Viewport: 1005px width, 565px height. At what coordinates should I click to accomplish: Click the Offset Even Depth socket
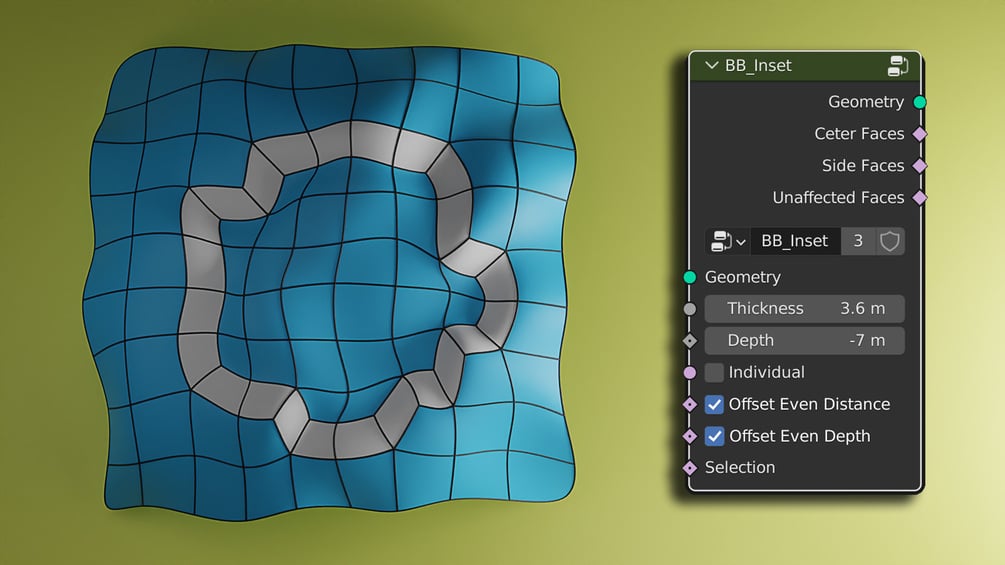click(x=690, y=436)
